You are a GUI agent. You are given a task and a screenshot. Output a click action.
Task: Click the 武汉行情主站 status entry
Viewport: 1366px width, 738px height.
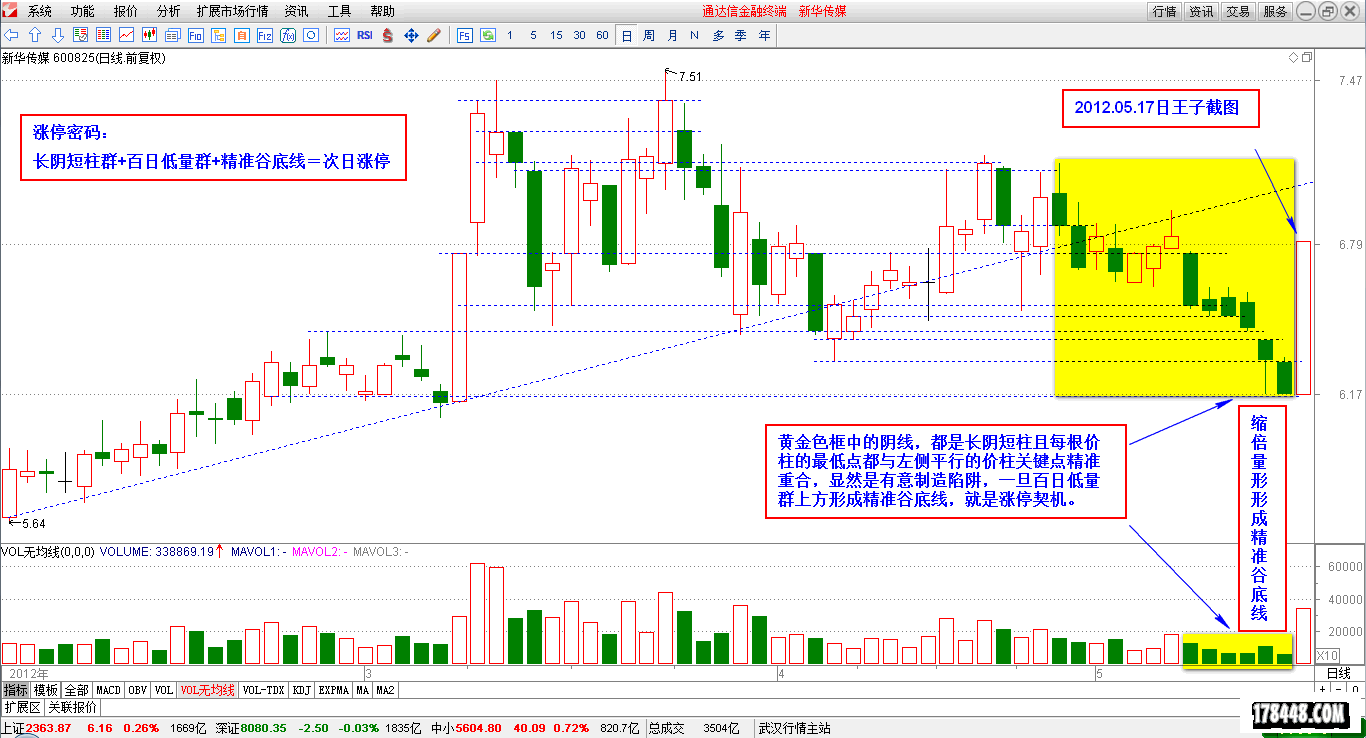(794, 728)
